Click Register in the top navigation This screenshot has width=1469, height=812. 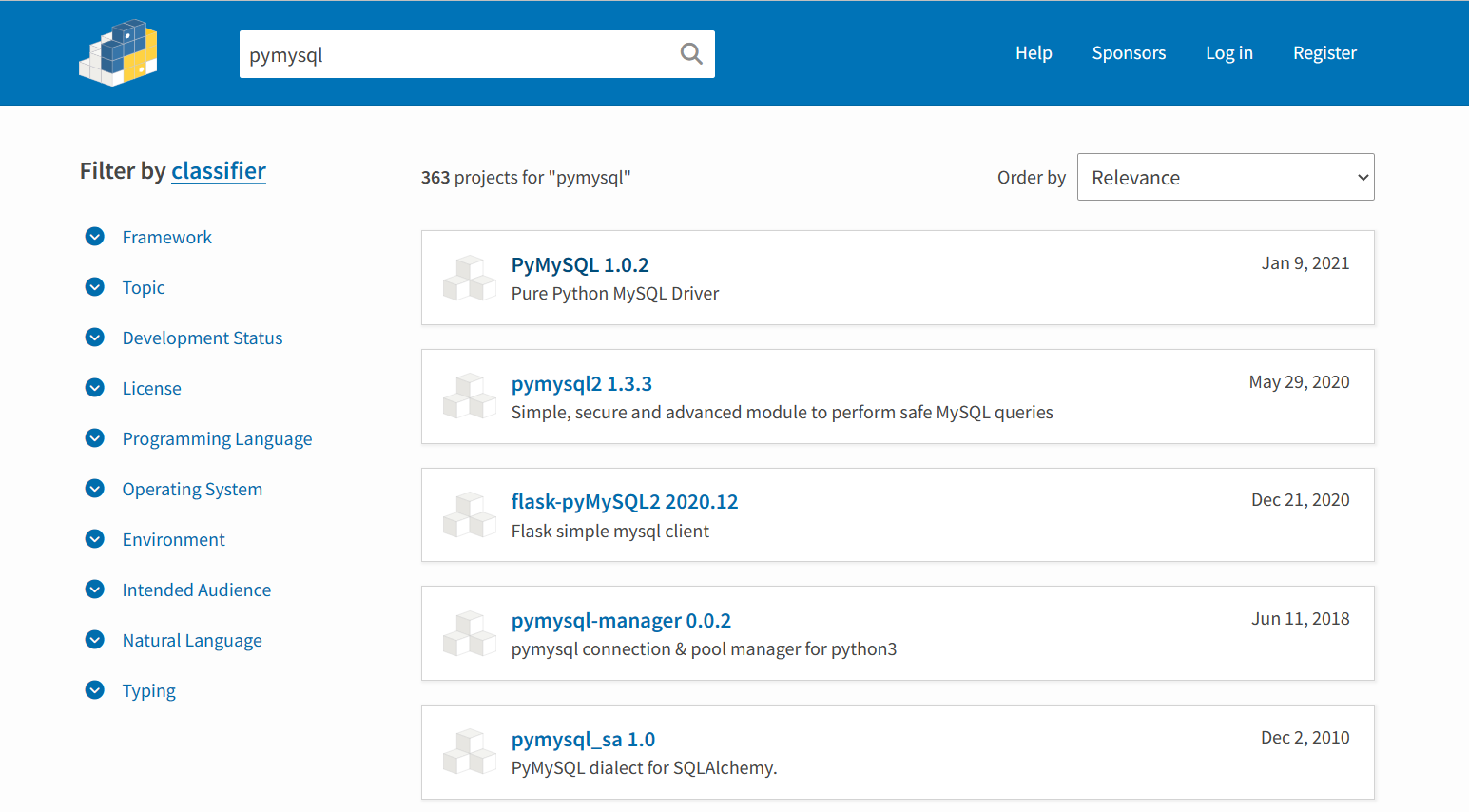1324,53
